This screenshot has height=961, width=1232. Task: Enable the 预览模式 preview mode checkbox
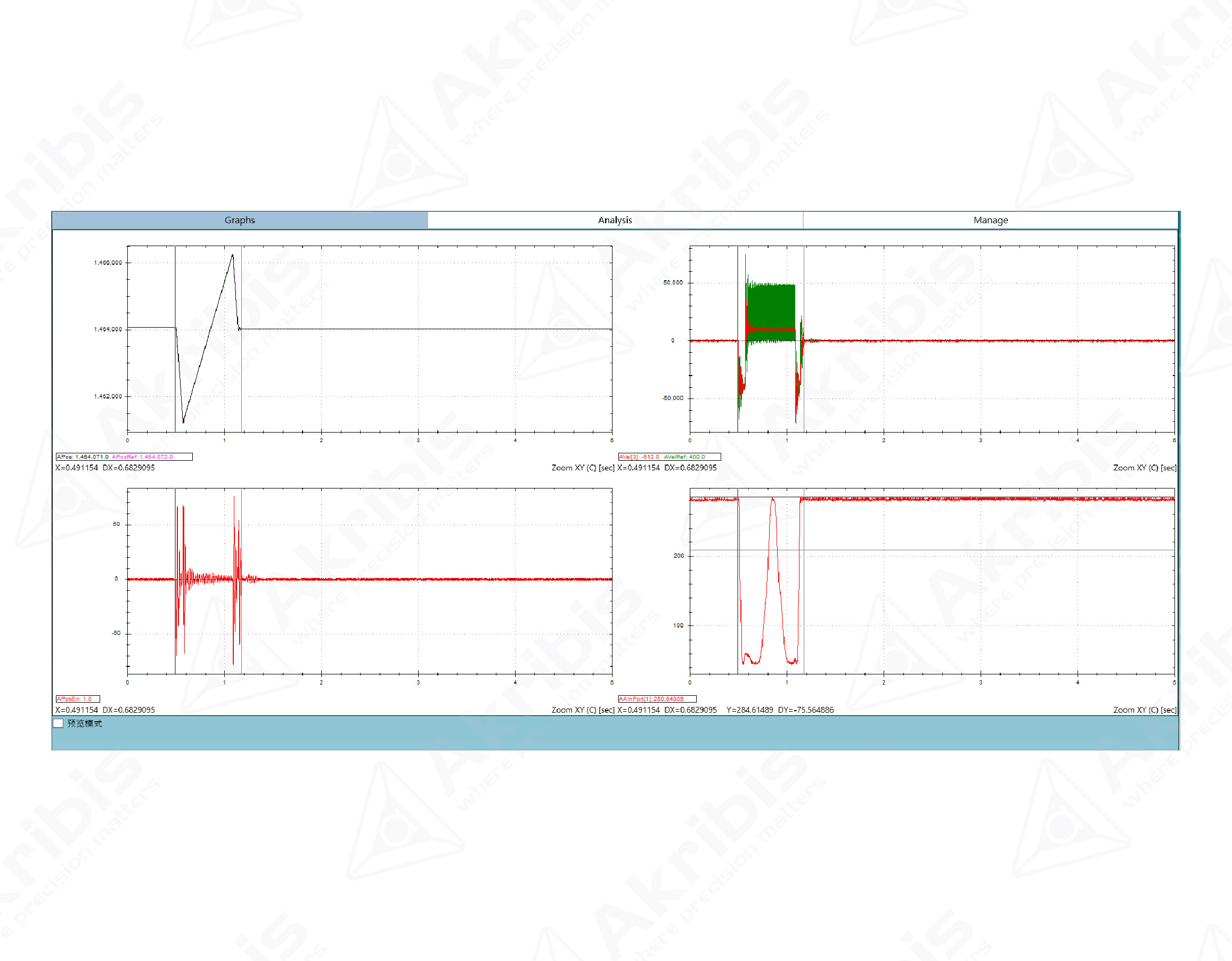point(58,723)
